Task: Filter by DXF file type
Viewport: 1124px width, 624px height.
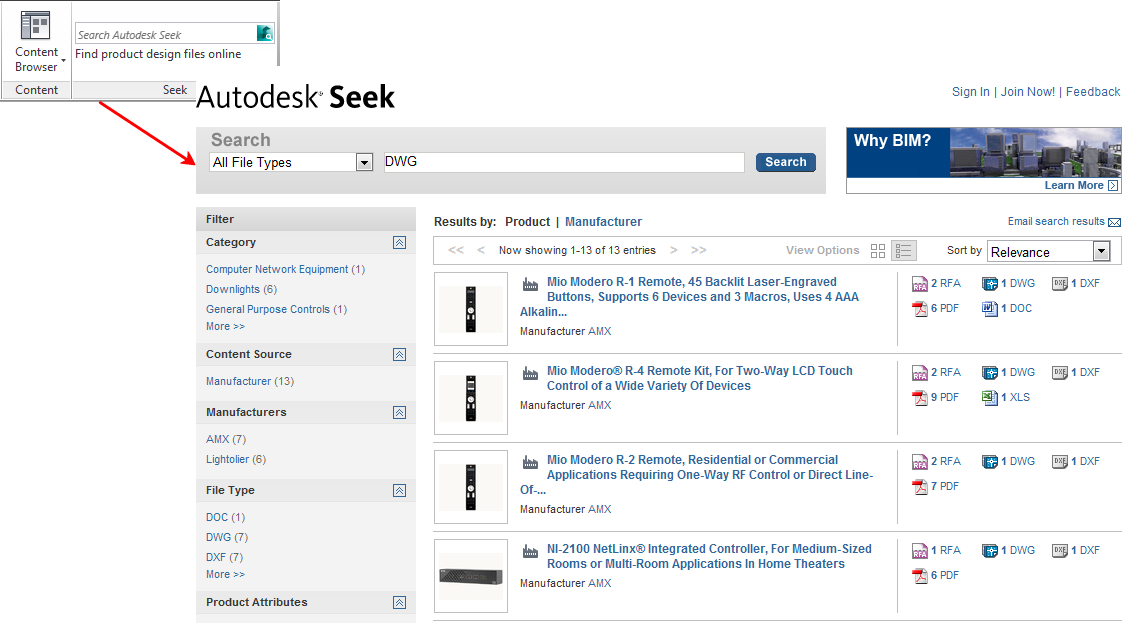Action: (216, 557)
